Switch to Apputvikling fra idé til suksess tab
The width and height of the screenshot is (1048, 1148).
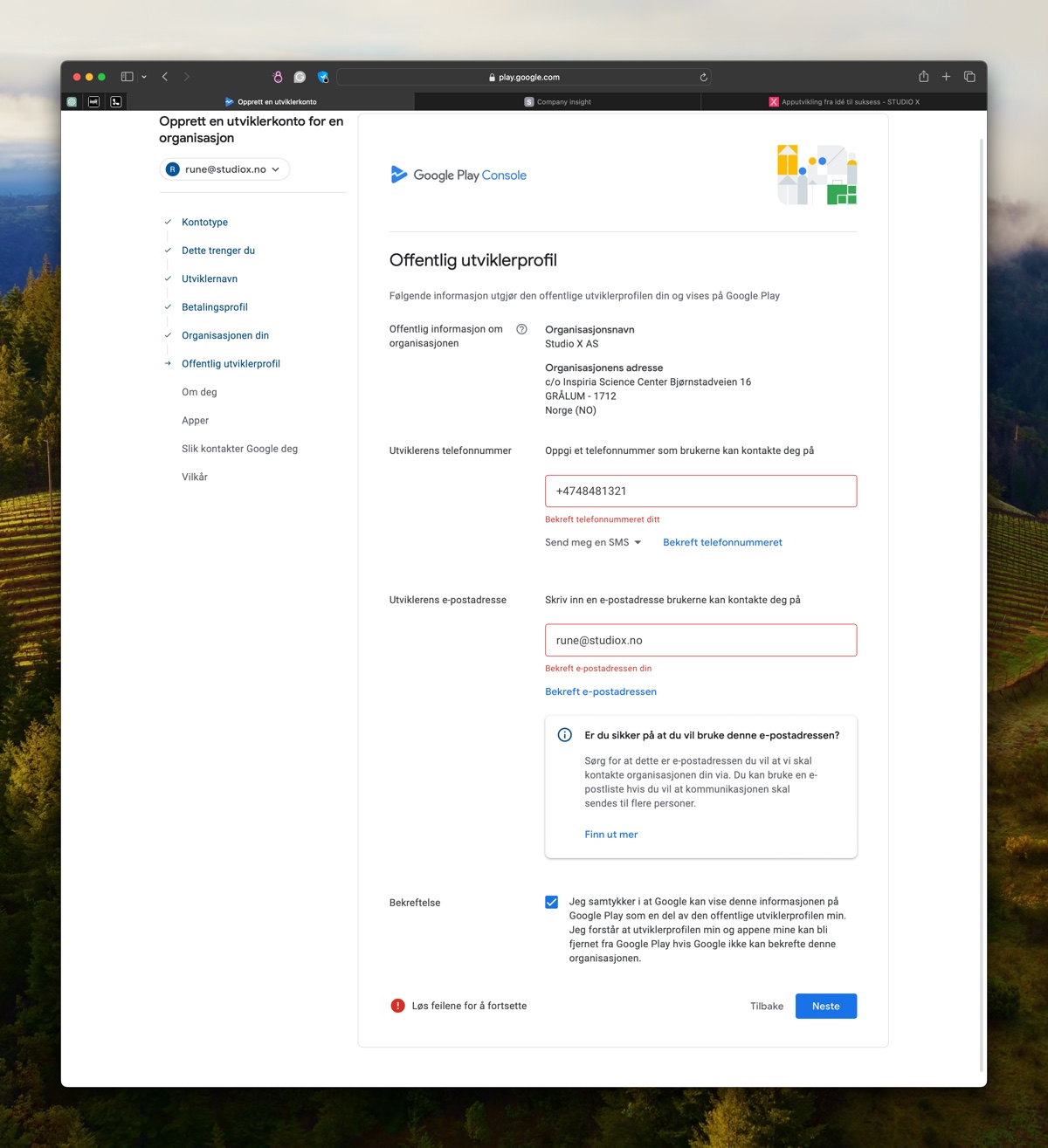[844, 101]
